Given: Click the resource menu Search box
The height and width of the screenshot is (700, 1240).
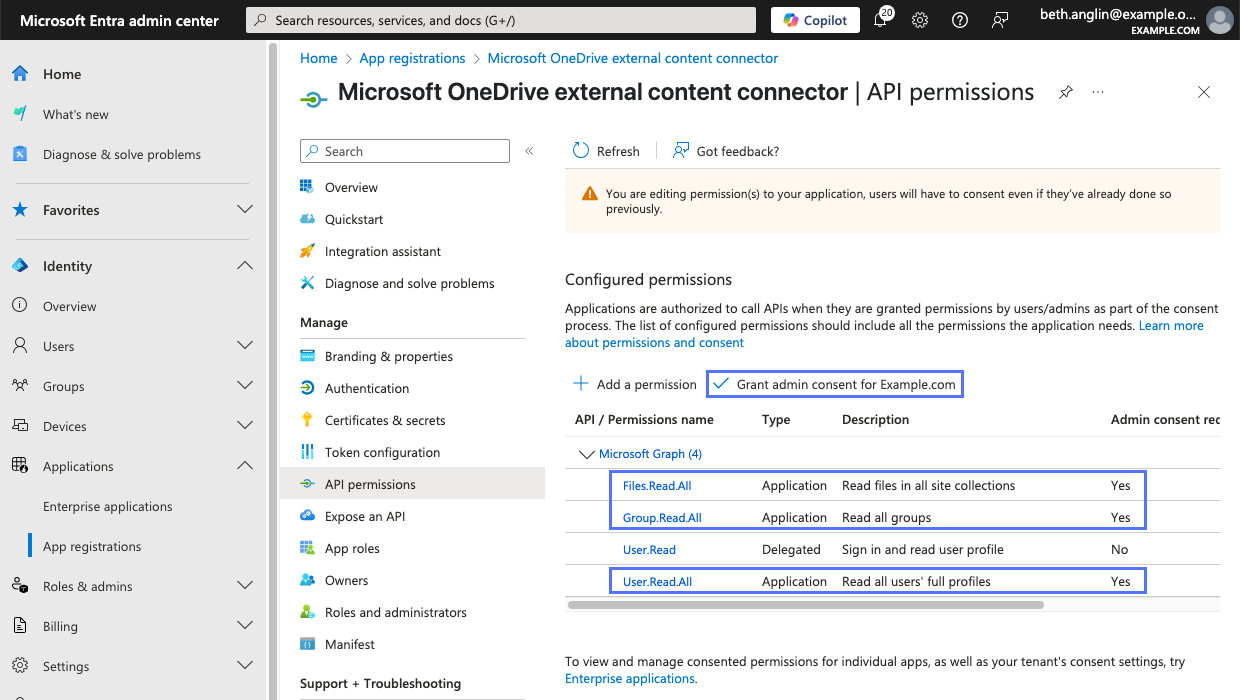Looking at the screenshot, I should [405, 151].
